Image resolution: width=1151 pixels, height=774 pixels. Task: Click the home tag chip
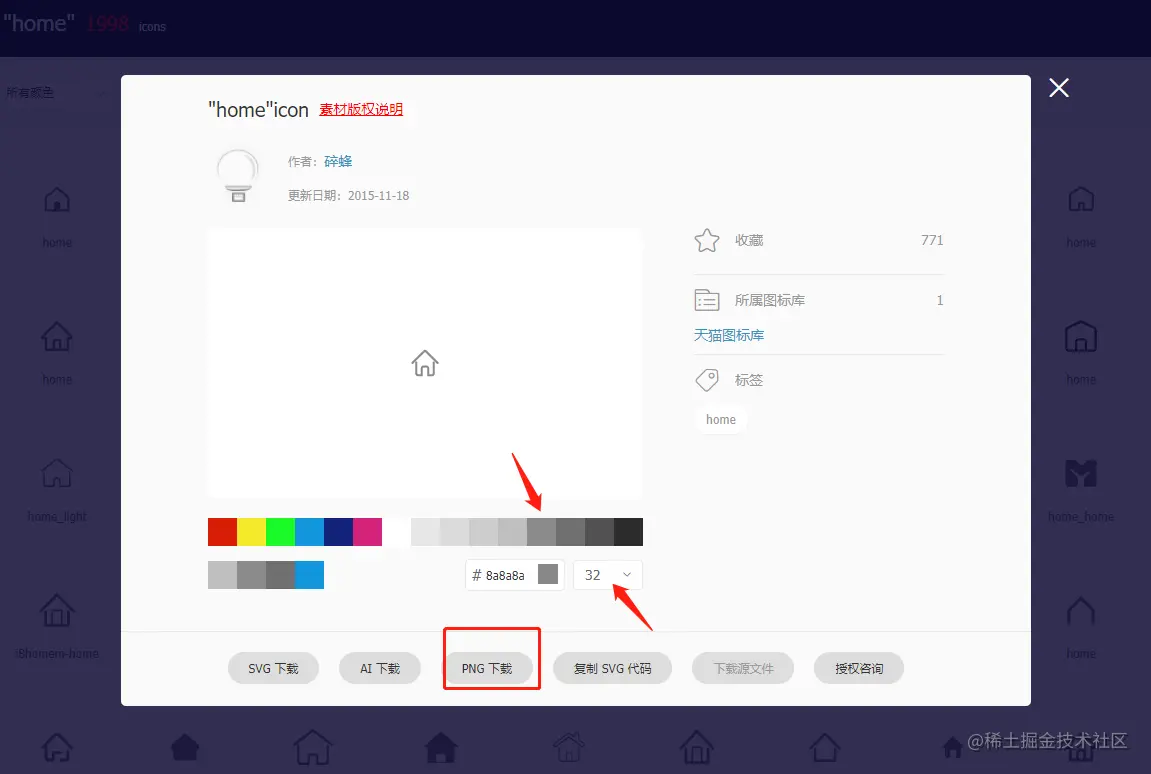click(x=721, y=419)
